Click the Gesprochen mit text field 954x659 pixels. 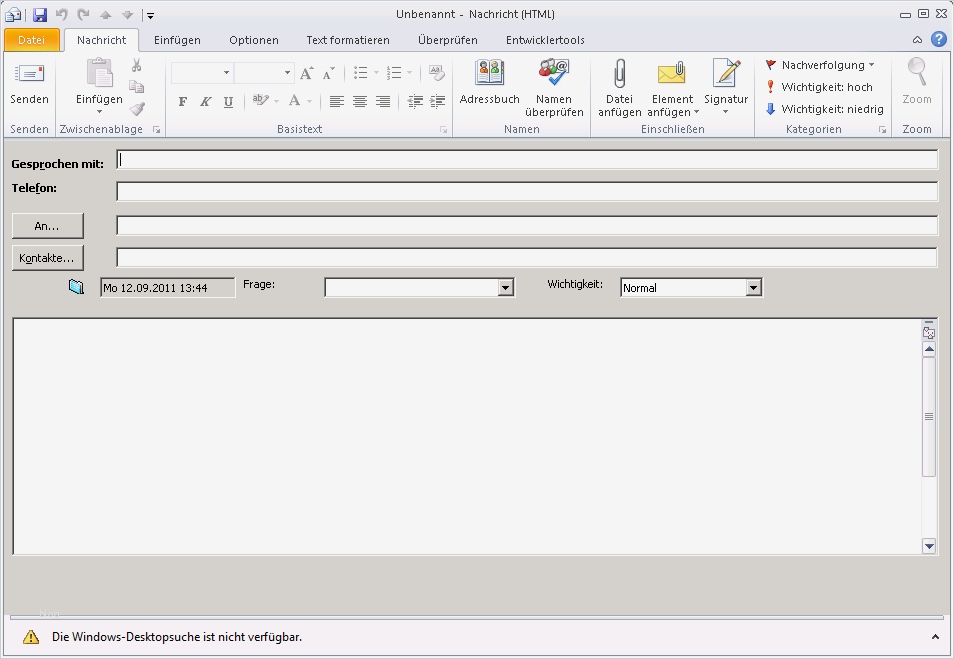(x=527, y=160)
